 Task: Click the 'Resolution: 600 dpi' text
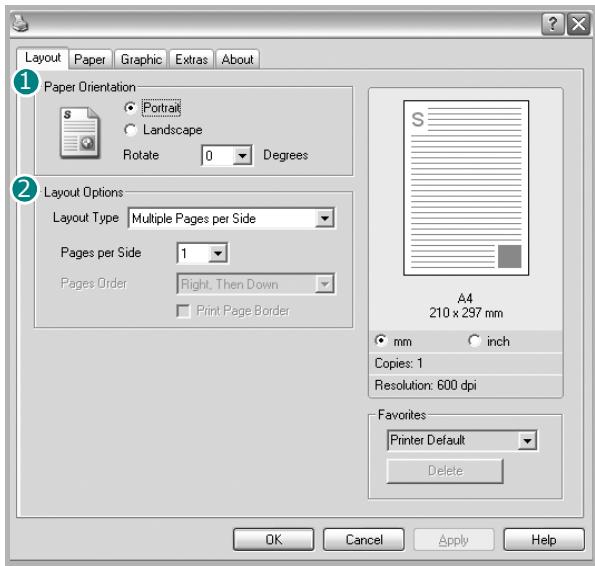click(x=425, y=385)
